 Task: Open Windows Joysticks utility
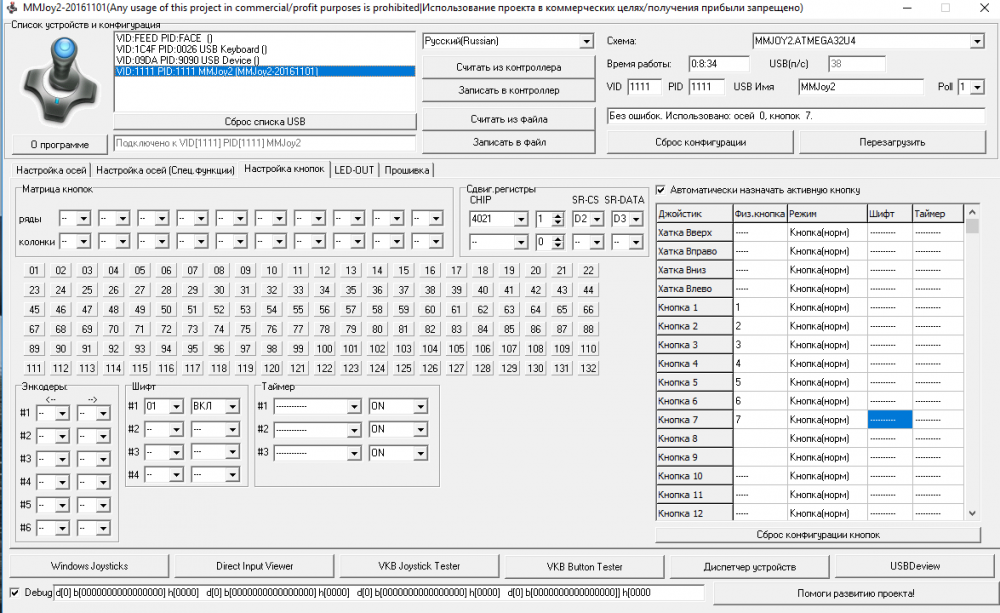pos(89,566)
